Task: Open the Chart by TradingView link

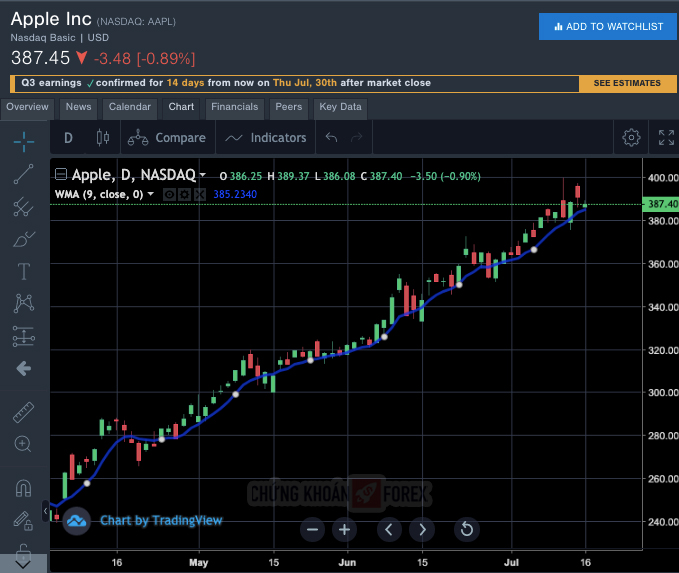Action: [x=161, y=520]
